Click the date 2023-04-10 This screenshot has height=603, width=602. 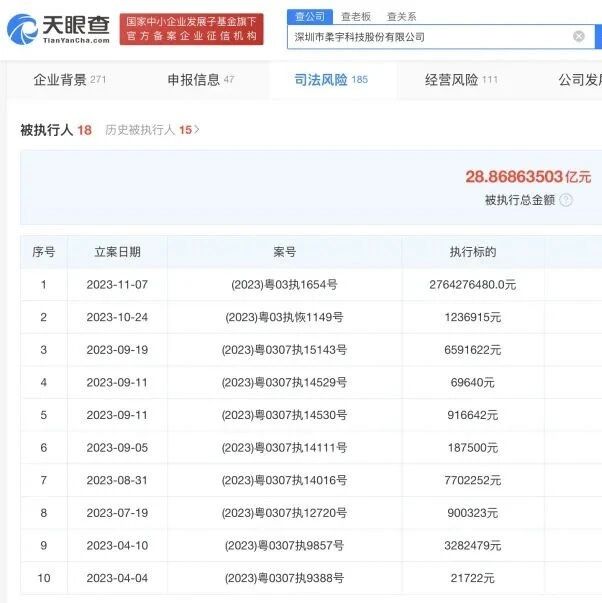click(117, 545)
